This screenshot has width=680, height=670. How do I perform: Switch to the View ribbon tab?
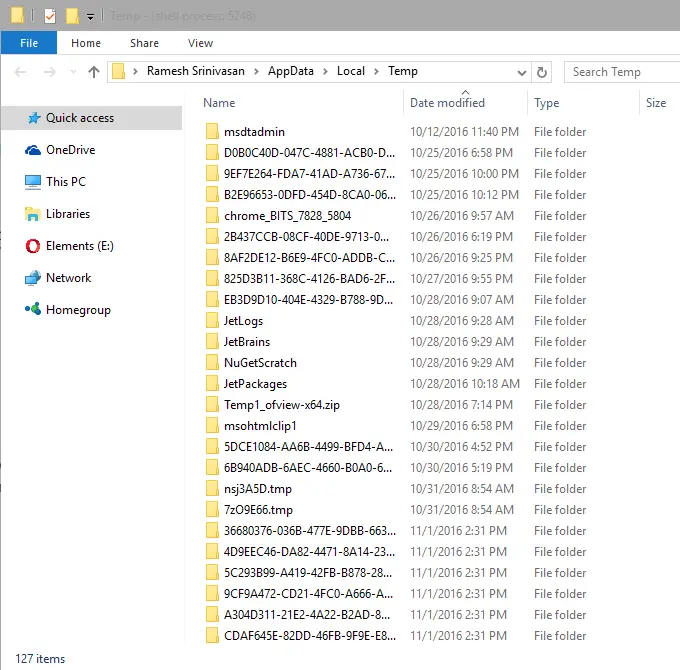(200, 43)
